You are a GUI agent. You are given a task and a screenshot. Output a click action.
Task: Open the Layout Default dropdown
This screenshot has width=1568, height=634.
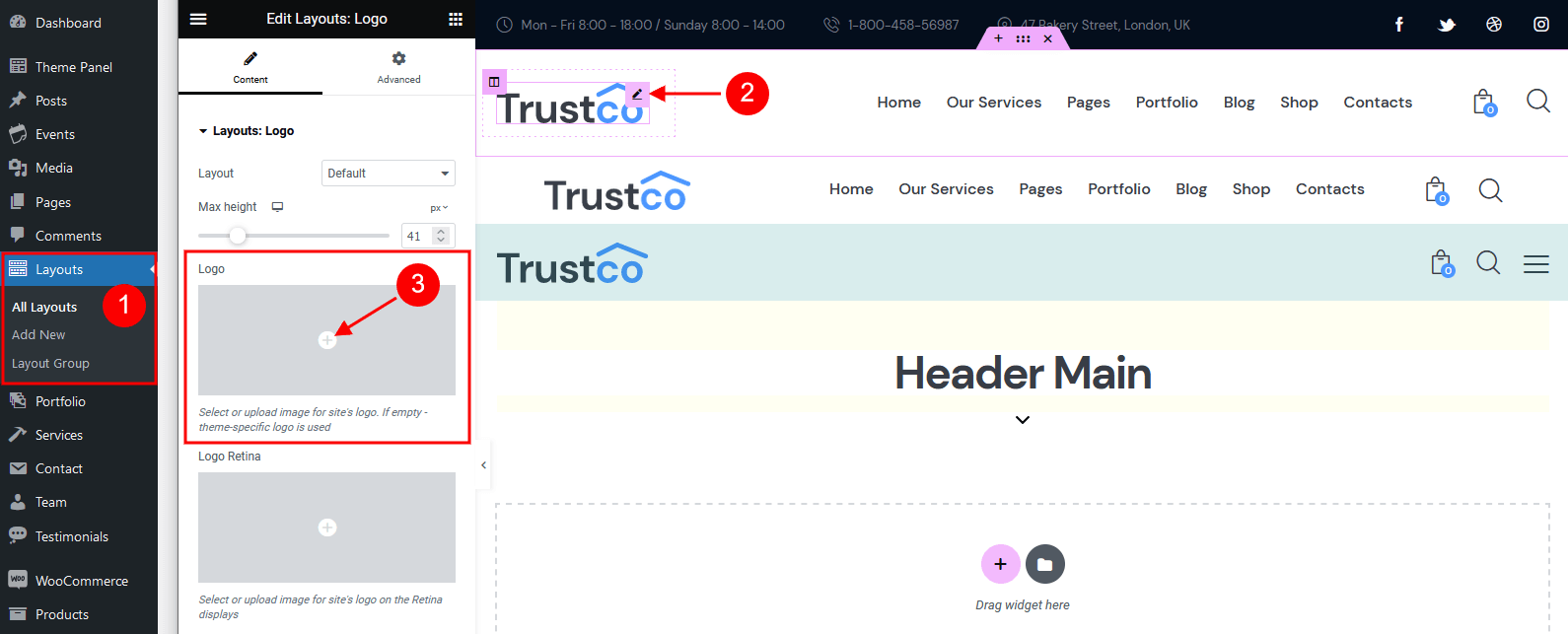[x=389, y=173]
